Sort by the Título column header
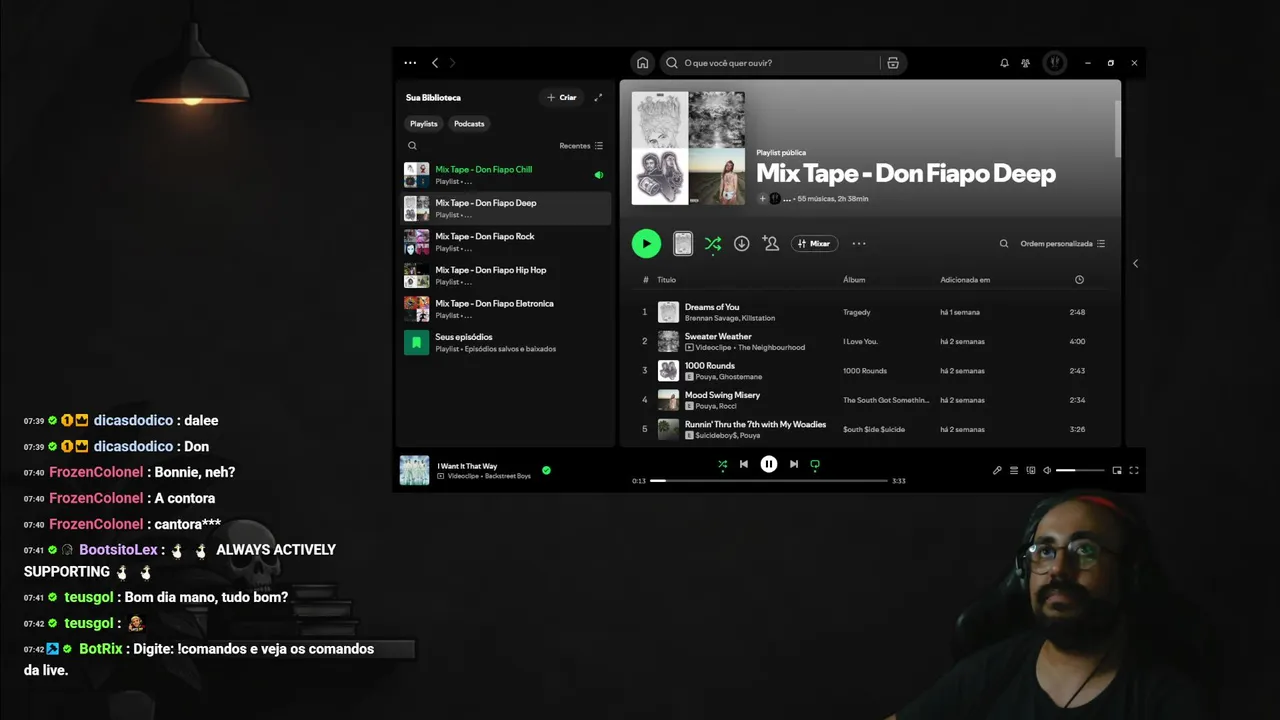1280x720 pixels. coord(667,280)
